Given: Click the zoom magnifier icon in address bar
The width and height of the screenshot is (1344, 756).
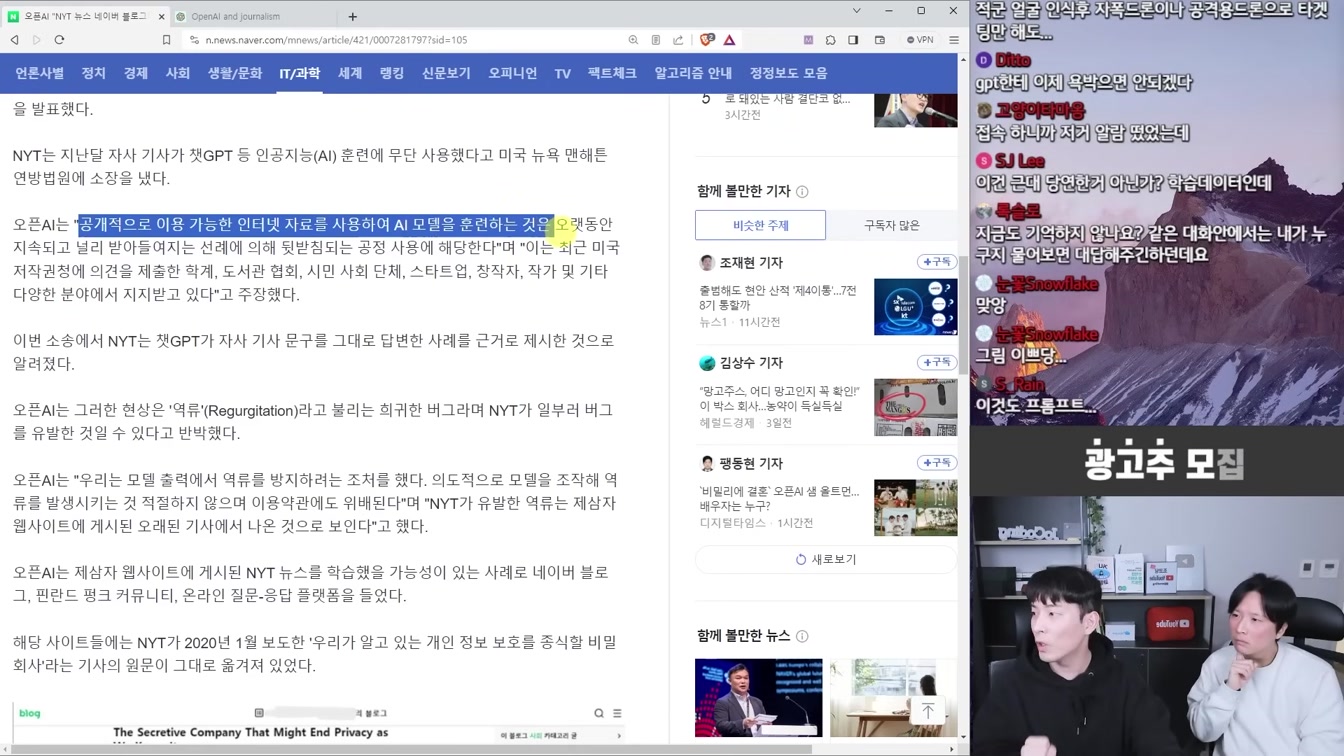Looking at the screenshot, I should (x=633, y=40).
